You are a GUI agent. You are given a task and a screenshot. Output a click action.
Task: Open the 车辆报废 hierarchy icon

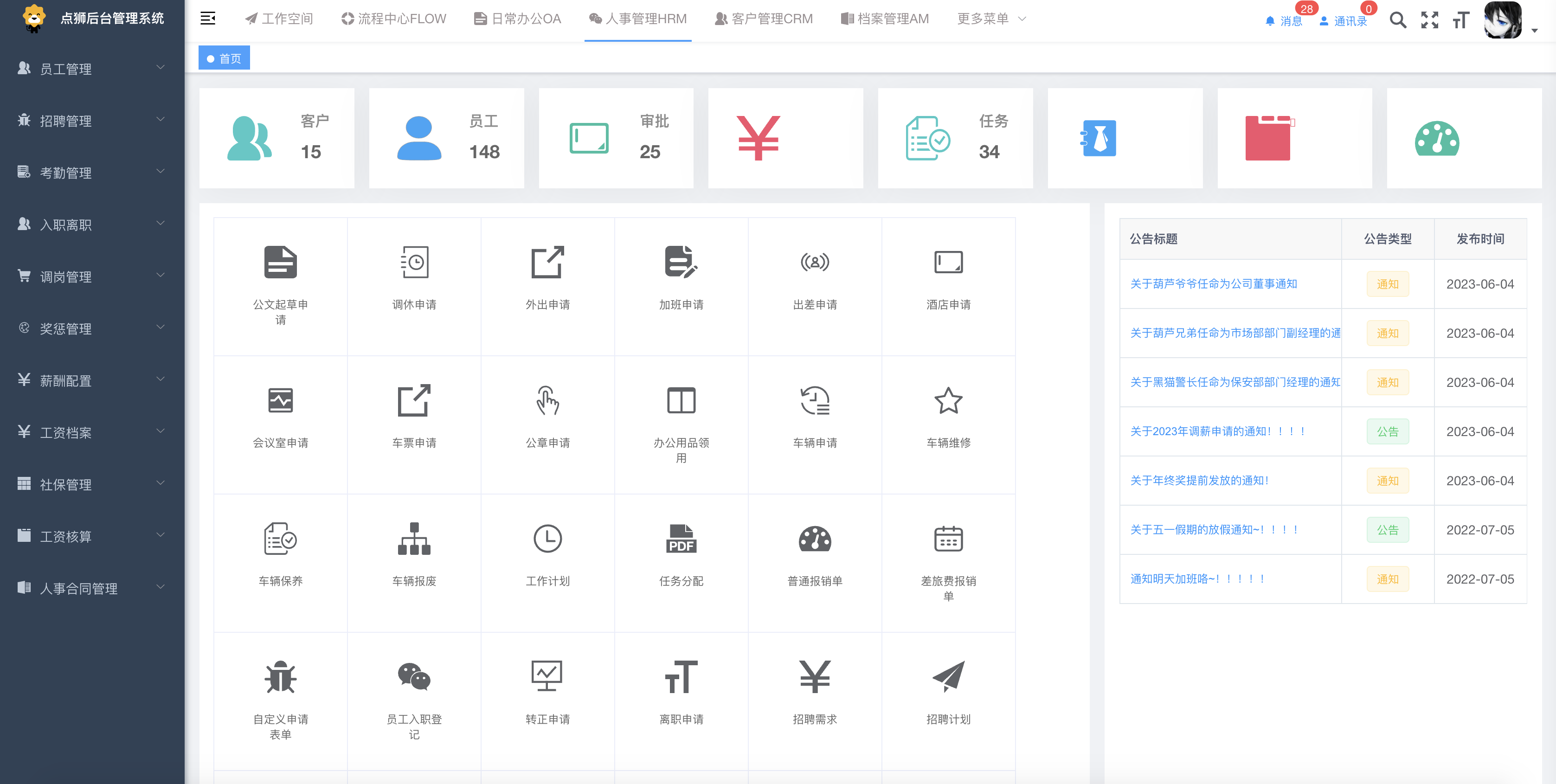tap(414, 539)
